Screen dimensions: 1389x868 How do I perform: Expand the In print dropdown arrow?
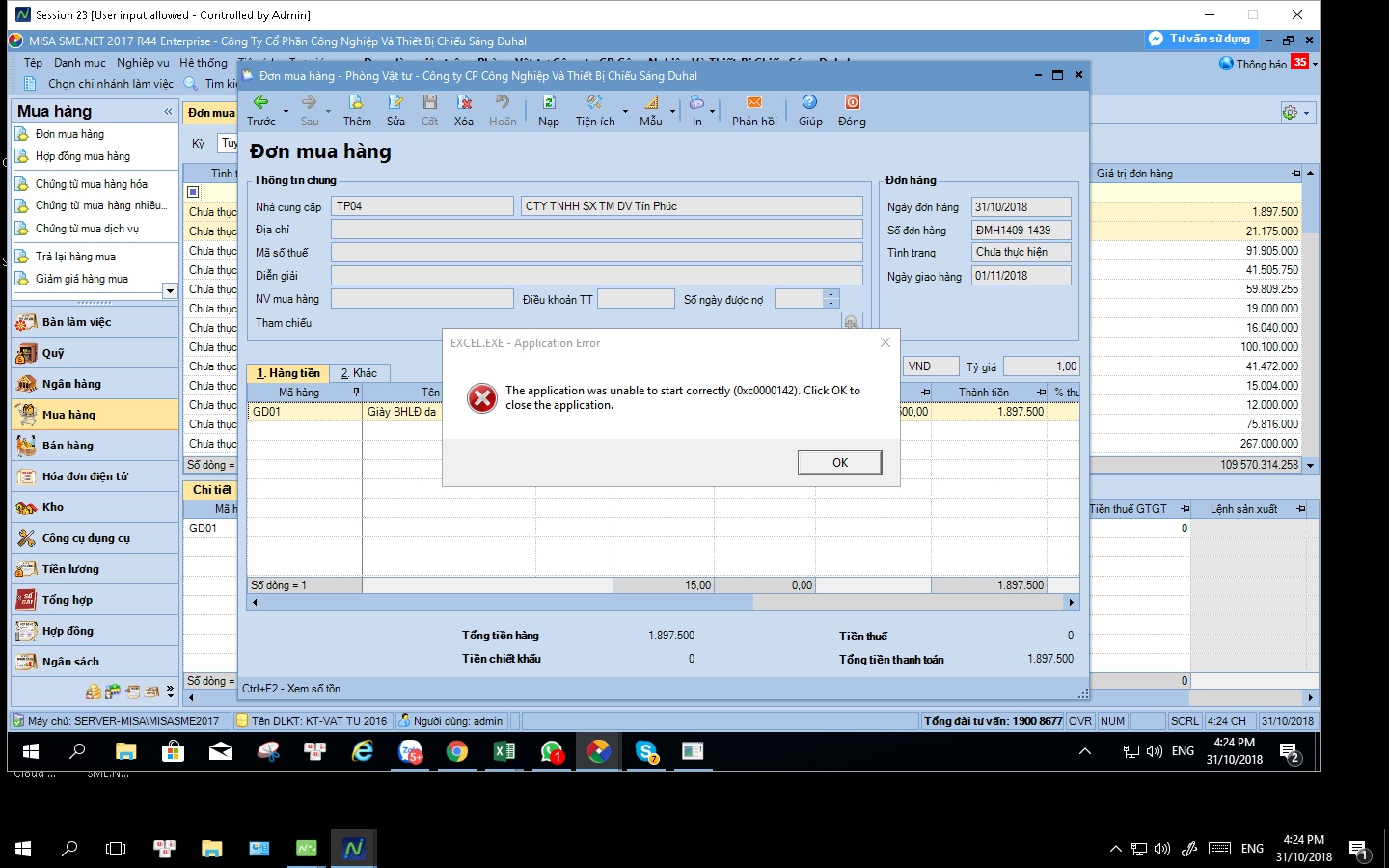pyautogui.click(x=713, y=111)
